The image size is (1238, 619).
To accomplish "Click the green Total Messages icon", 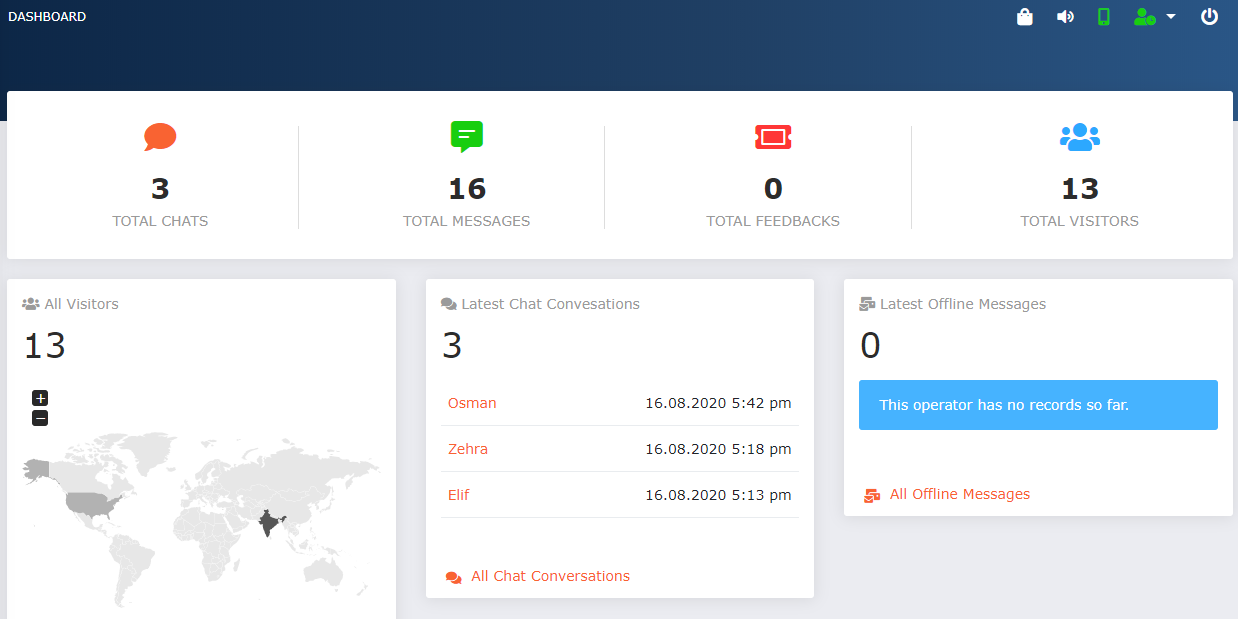I will click(x=467, y=136).
